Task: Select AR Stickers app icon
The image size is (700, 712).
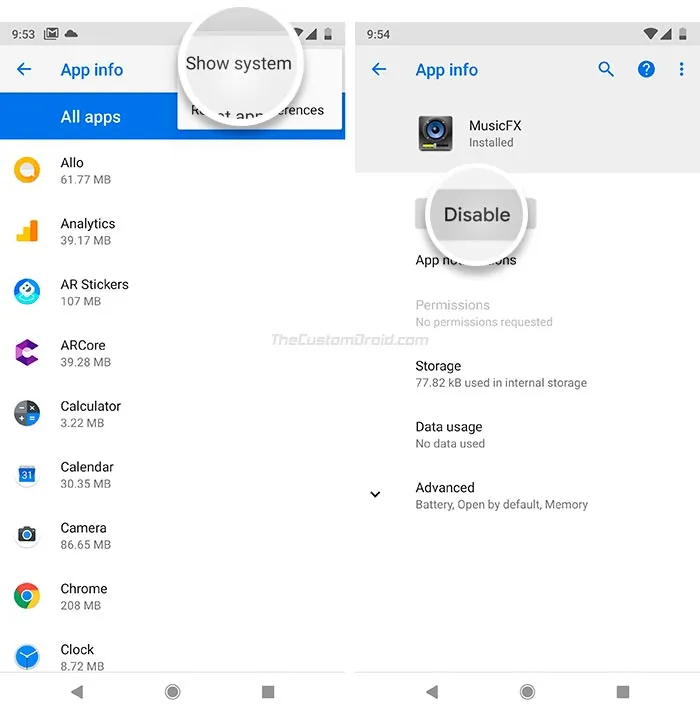Action: tap(27, 292)
